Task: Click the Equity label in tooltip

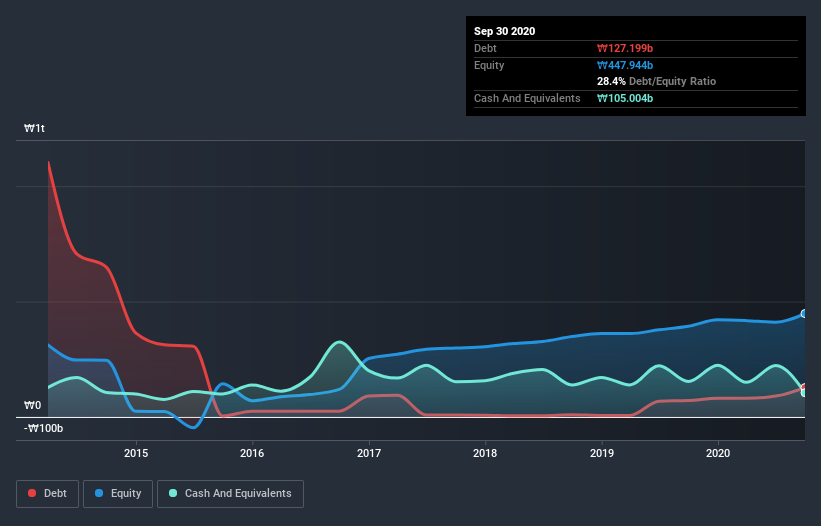Action: point(489,65)
